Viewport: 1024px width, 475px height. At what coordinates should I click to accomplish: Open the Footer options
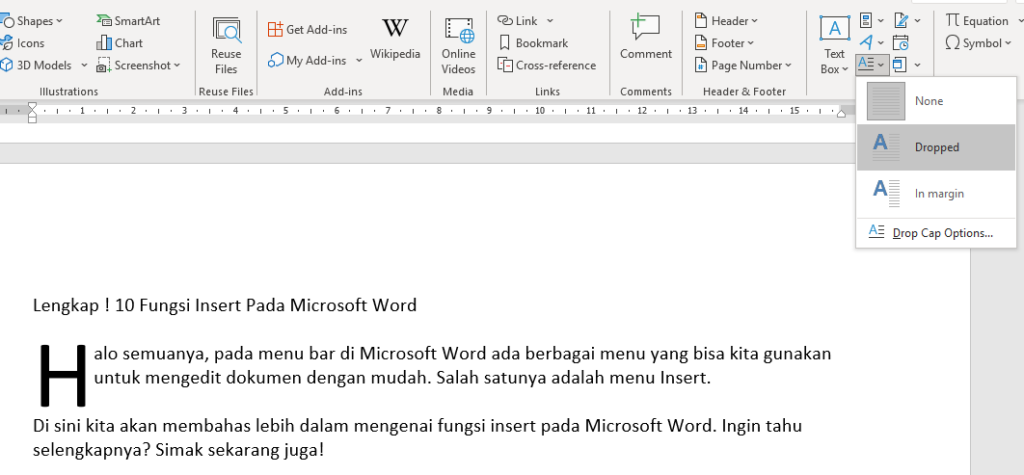(x=724, y=43)
